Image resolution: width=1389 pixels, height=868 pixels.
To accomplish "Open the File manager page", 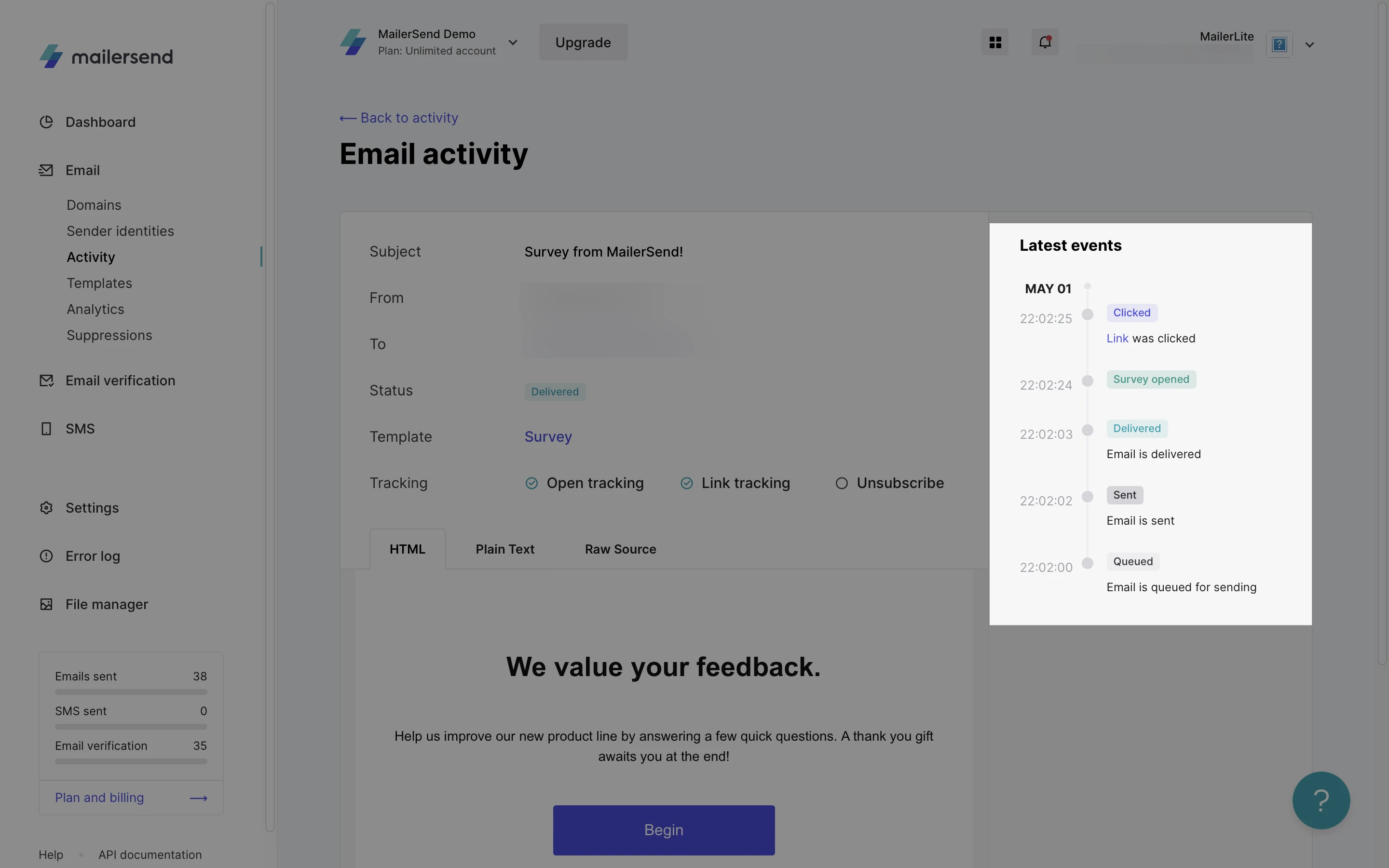I will [107, 605].
